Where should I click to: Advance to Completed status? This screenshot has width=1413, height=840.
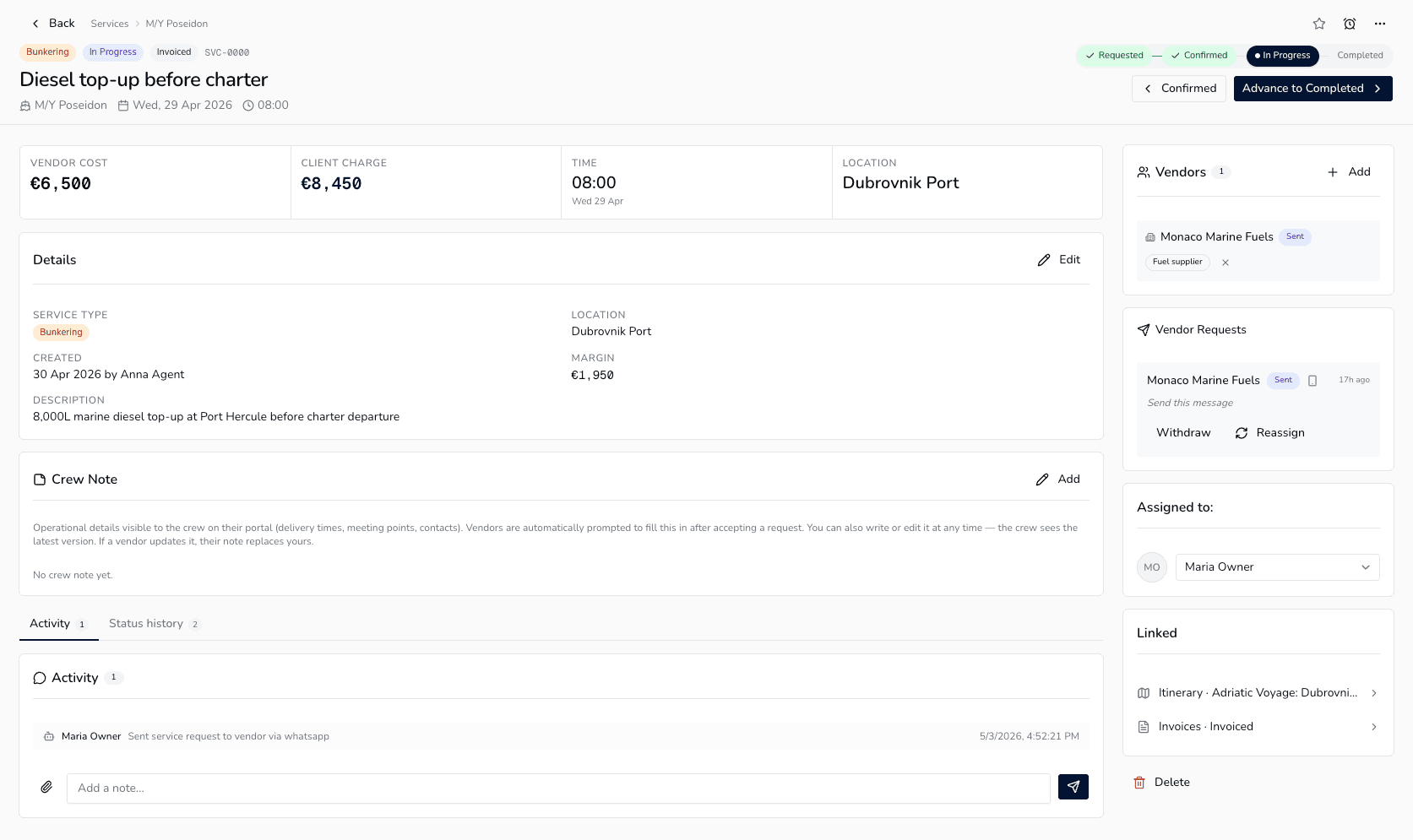pos(1312,89)
